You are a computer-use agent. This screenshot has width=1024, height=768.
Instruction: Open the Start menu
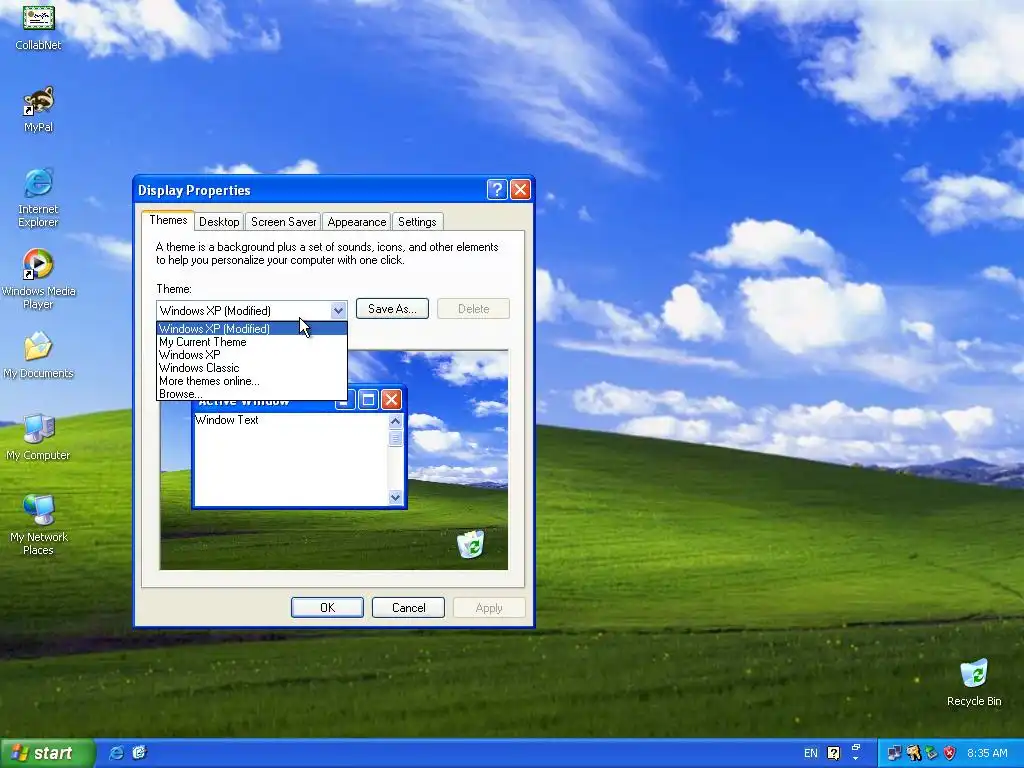point(46,753)
